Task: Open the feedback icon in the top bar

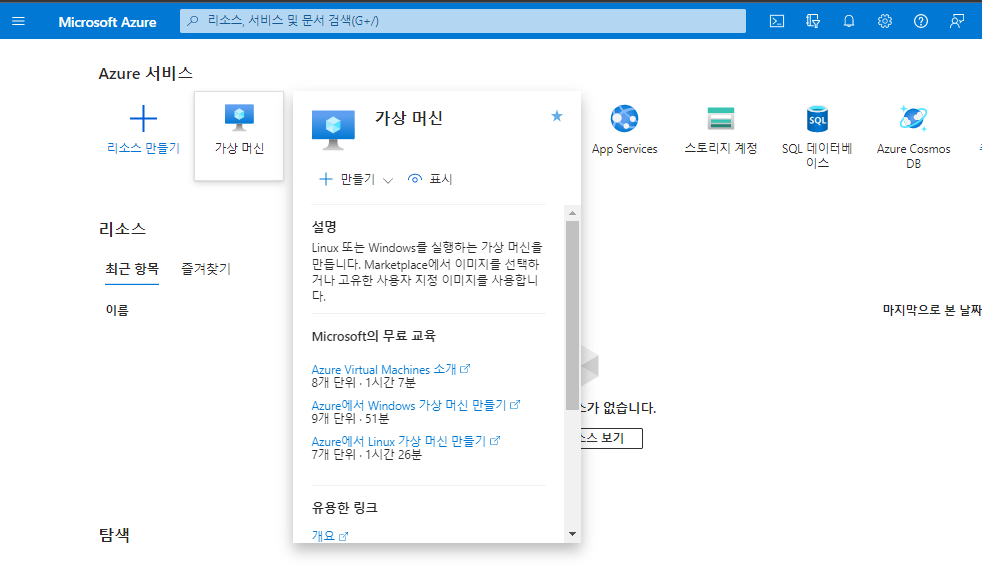Action: (x=956, y=21)
